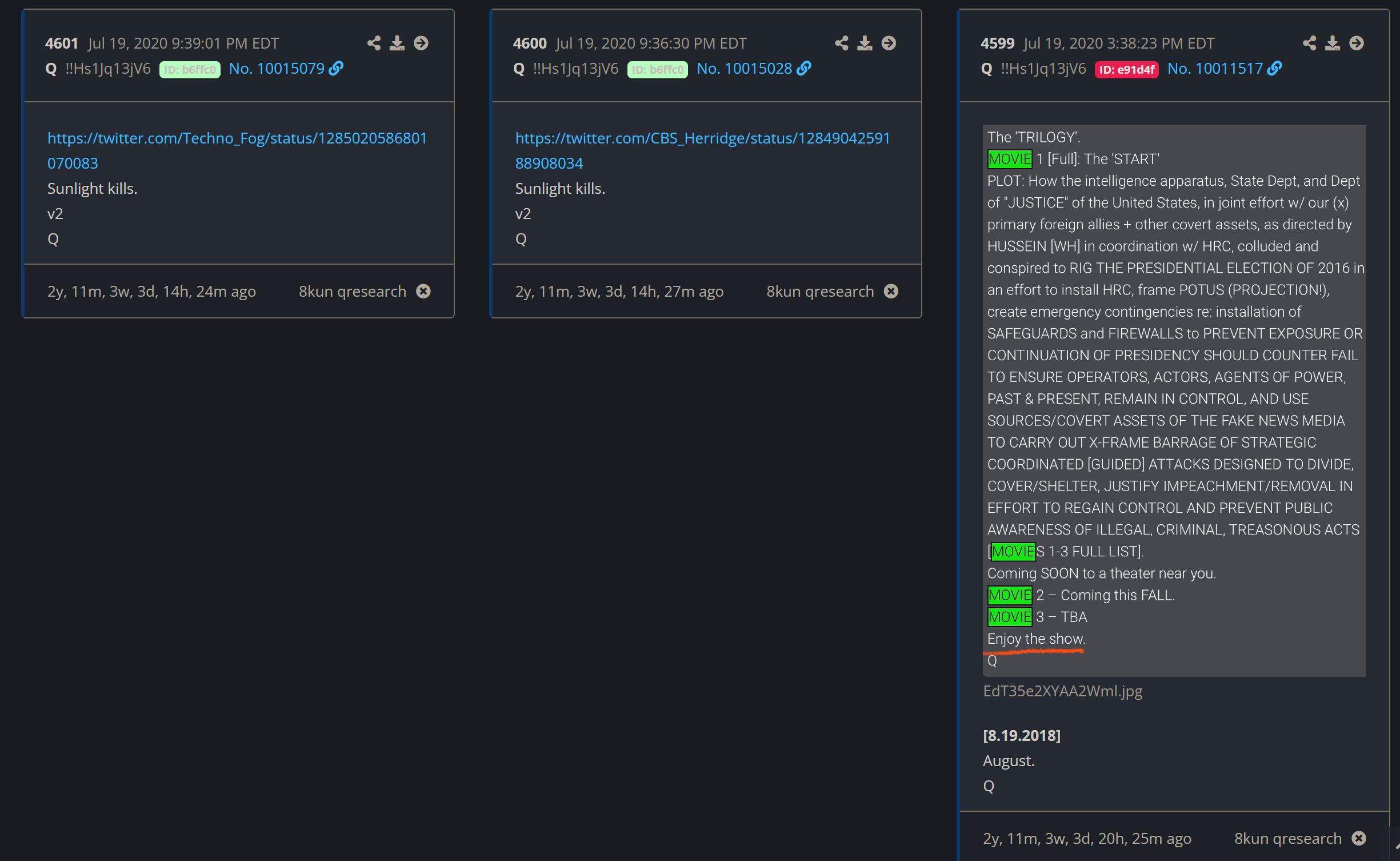Screen dimensions: 1400x861
Task: Click timestamp Jul 19, 2020 3:38:23 PM EDT
Action: pos(1119,43)
